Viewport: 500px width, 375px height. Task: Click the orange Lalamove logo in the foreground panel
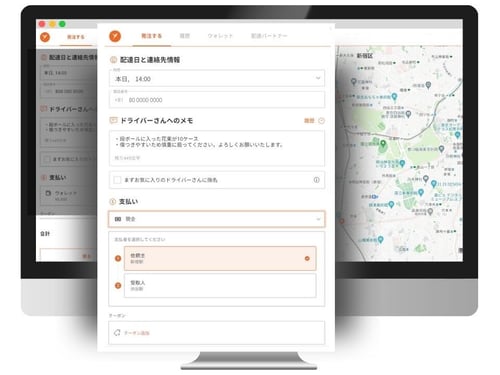click(115, 36)
